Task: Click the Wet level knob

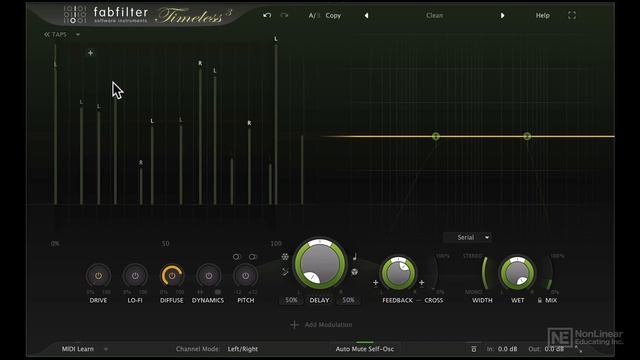Action: tap(517, 273)
